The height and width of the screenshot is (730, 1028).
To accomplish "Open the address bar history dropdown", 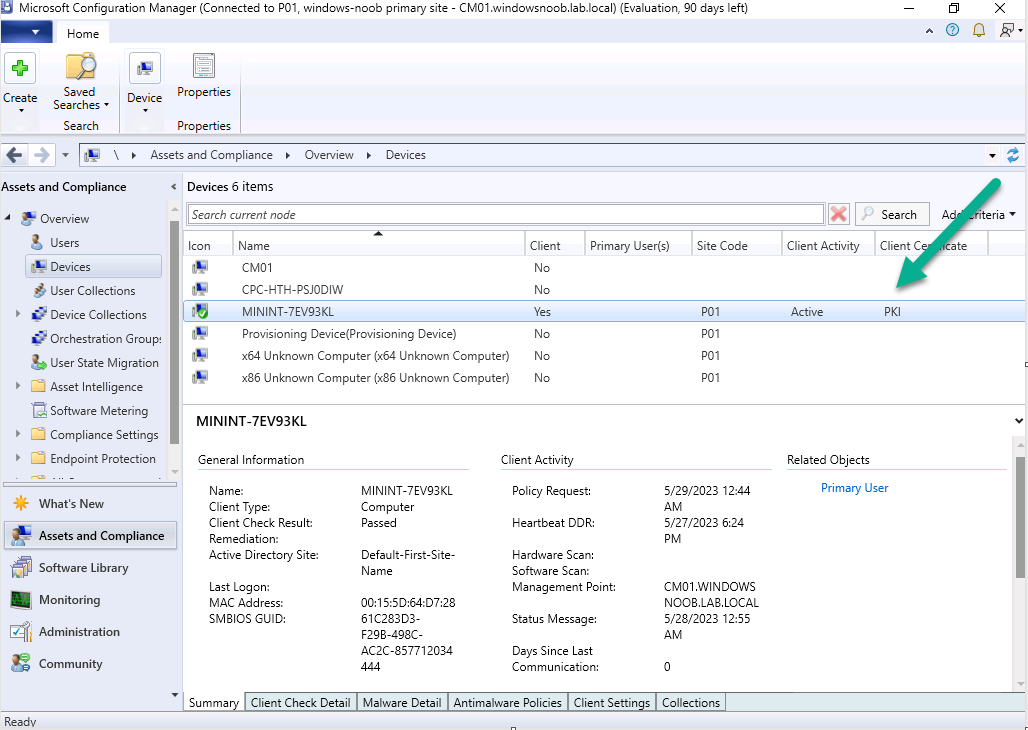I will (992, 155).
